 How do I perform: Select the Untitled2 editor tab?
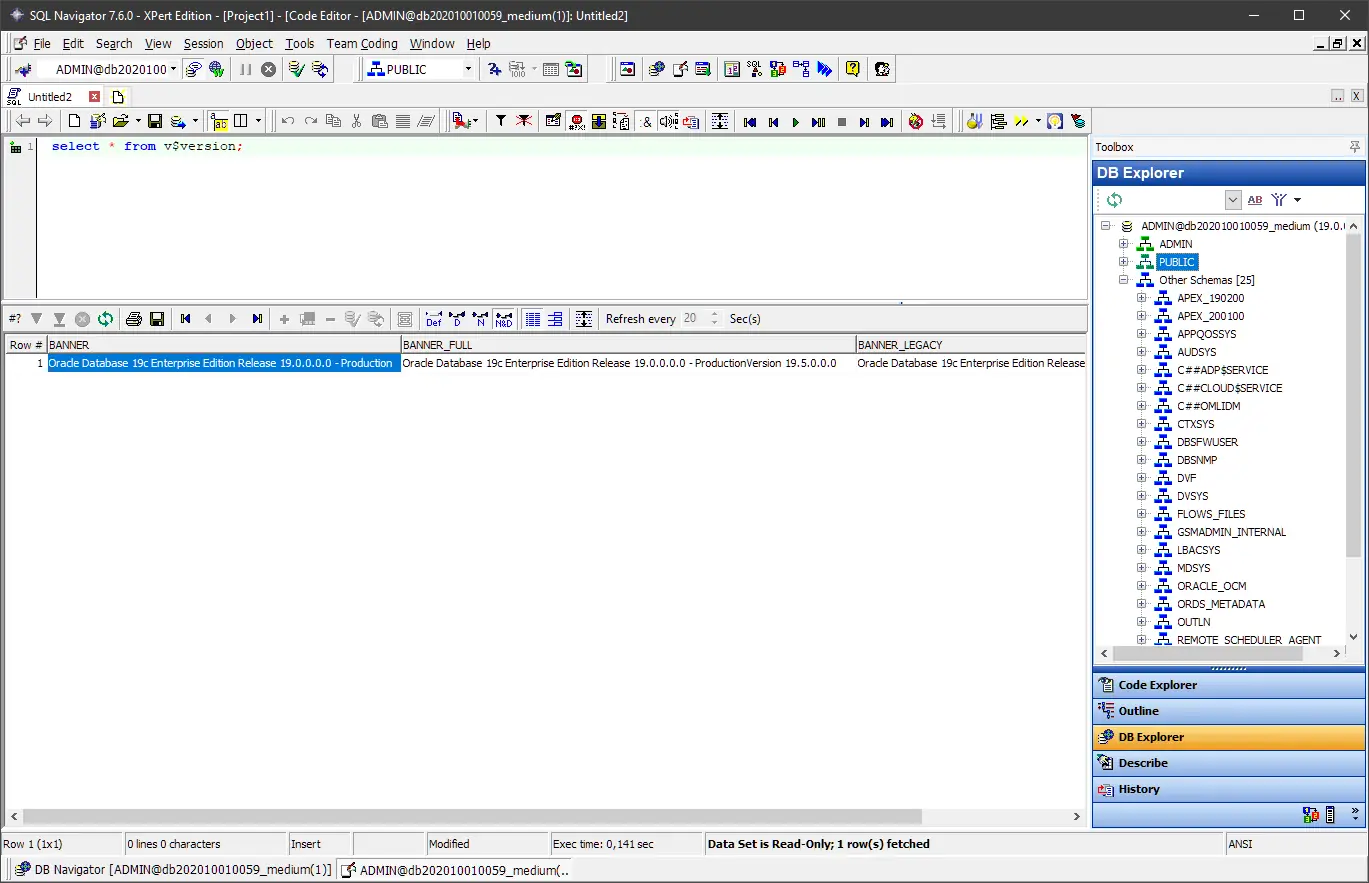pos(53,97)
